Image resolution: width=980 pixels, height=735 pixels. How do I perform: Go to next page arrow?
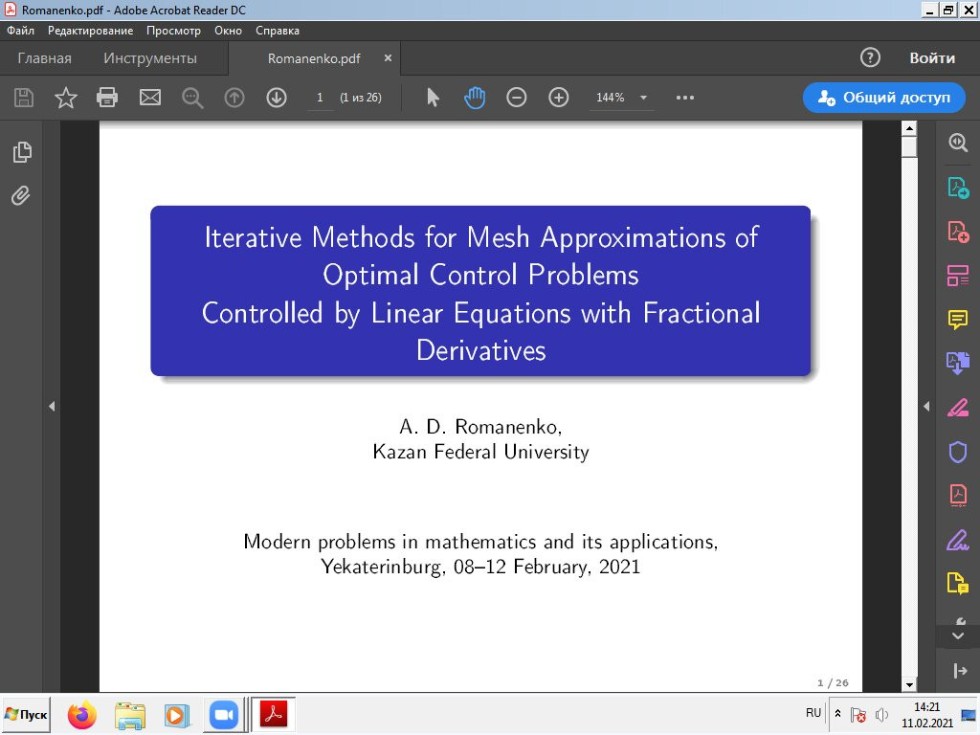click(x=276, y=98)
